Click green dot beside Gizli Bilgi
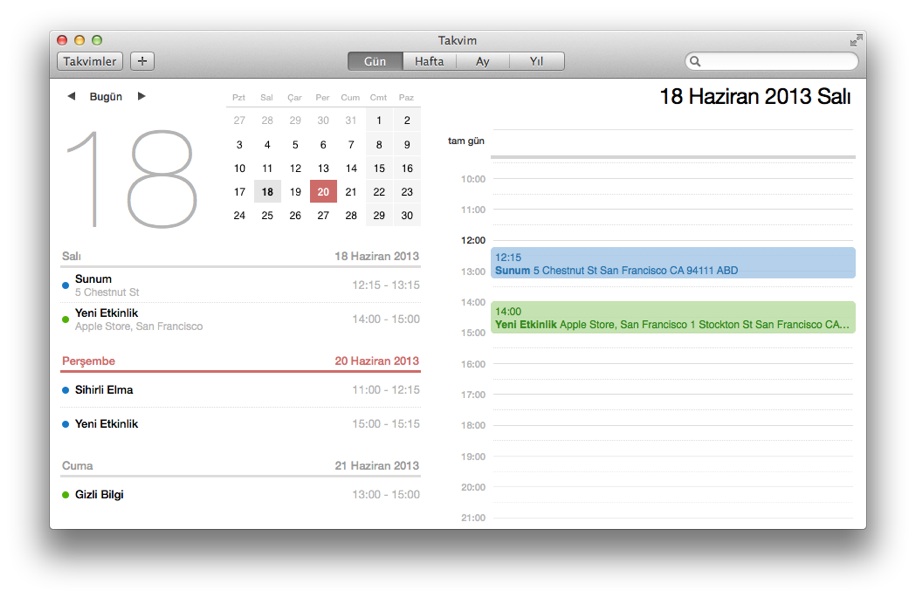The width and height of the screenshot is (916, 598). click(x=65, y=495)
